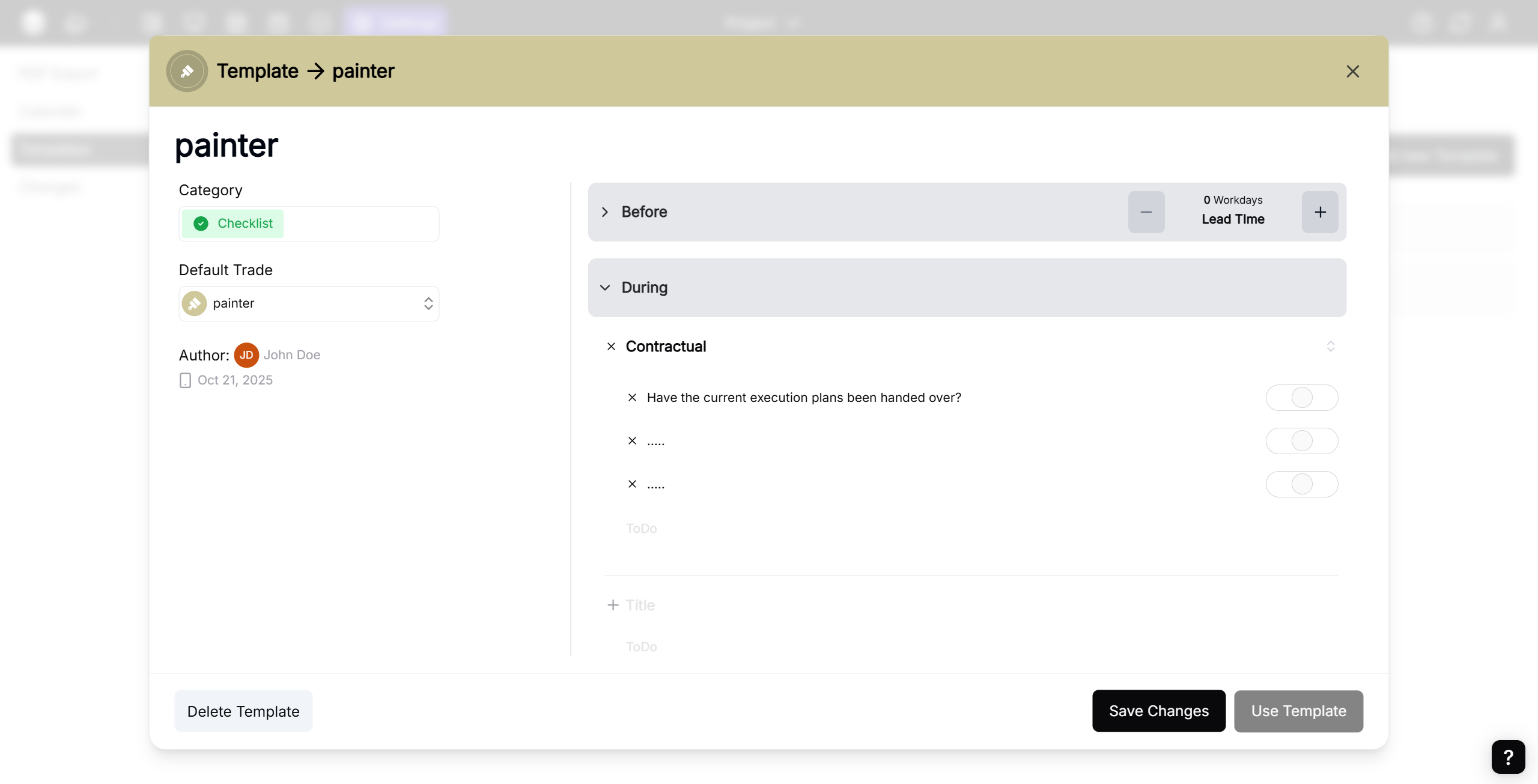
Task: Remove the Contractual section with X icon
Action: (611, 347)
